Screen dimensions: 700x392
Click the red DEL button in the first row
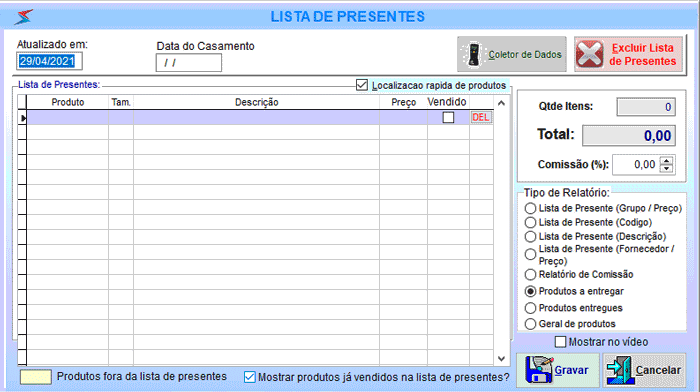coord(480,117)
